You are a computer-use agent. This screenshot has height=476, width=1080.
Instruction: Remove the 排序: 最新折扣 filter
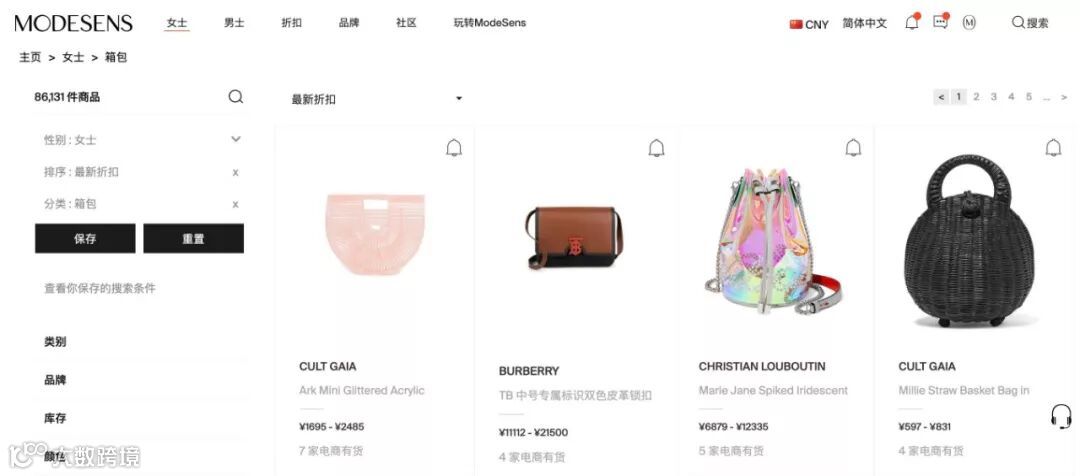(x=236, y=172)
